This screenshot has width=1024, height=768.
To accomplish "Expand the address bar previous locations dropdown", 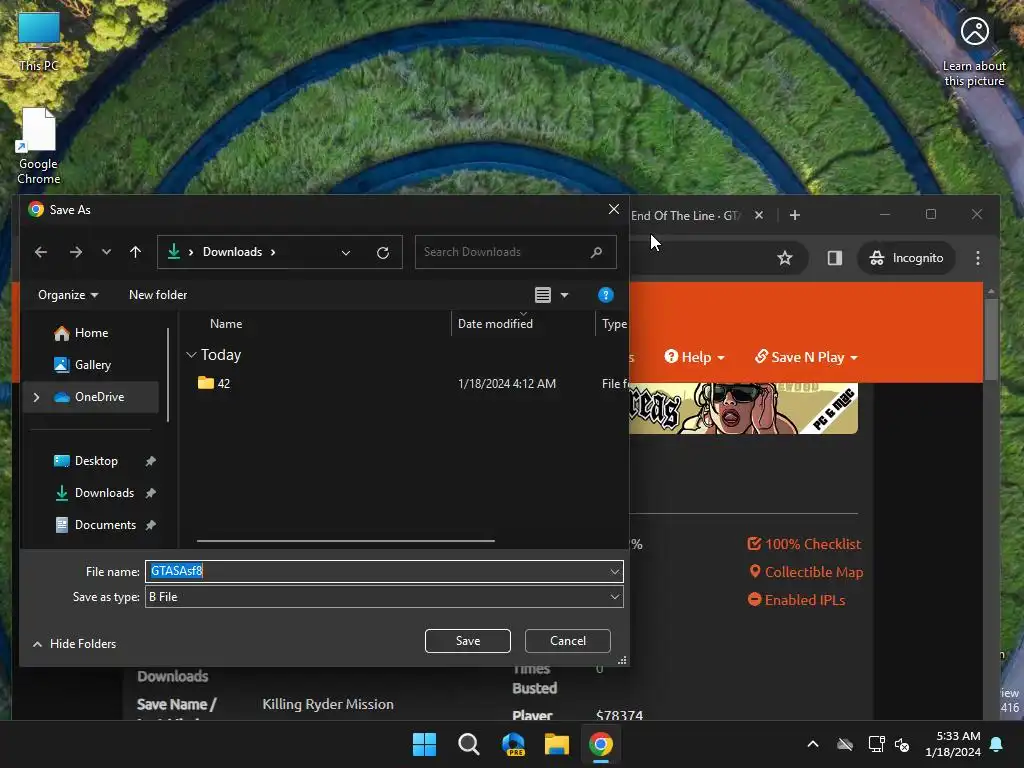I will coord(345,253).
